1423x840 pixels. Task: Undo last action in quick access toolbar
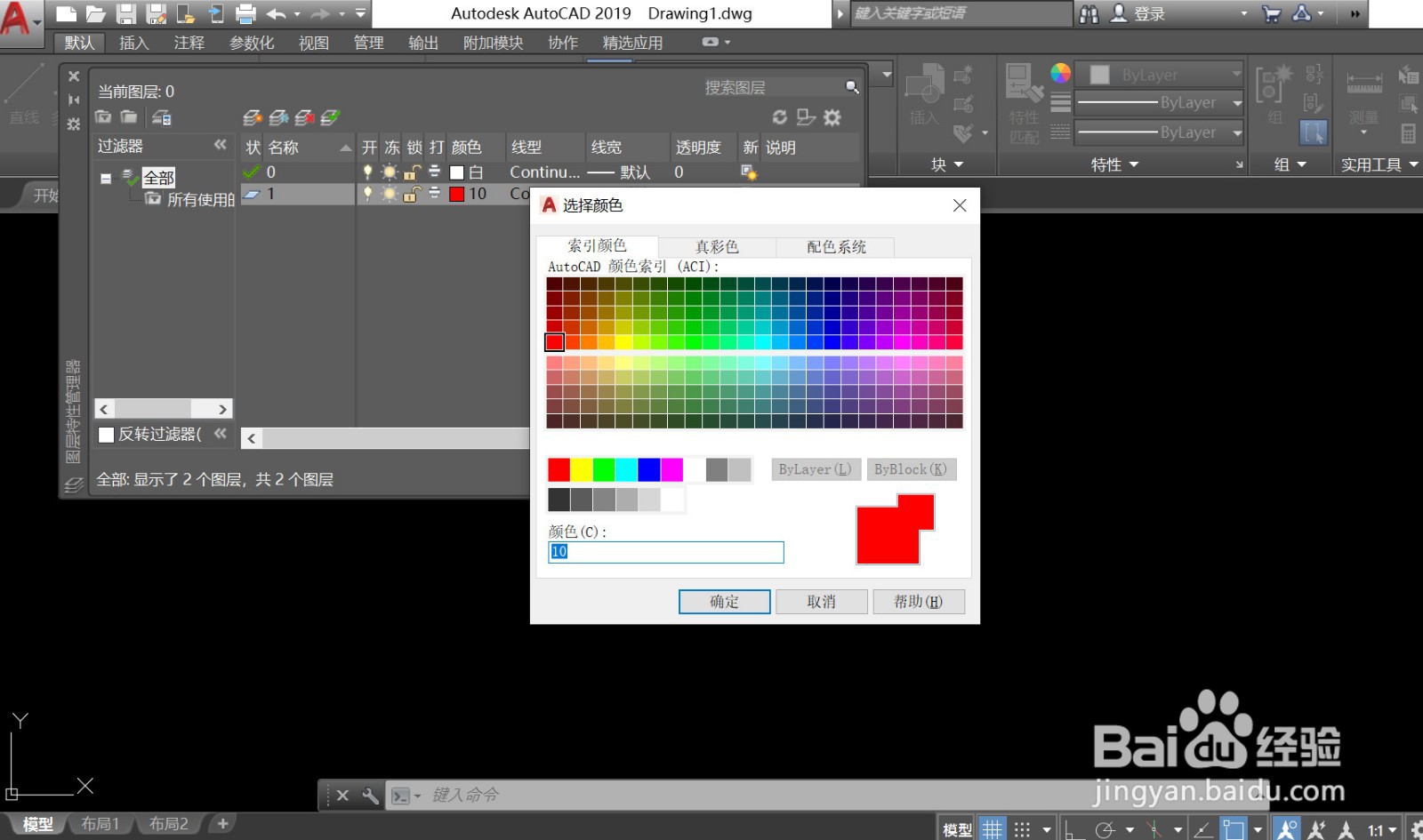276,13
